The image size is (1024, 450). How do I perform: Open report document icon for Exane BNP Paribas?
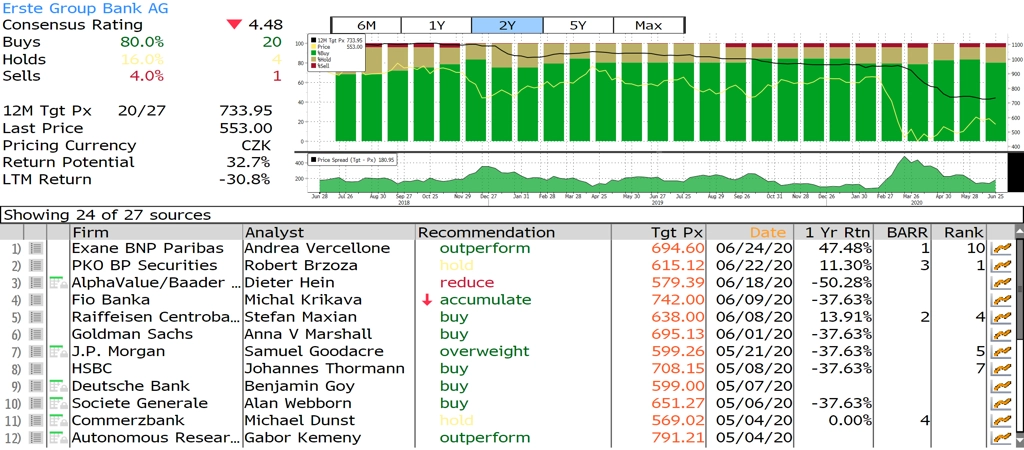click(x=35, y=249)
